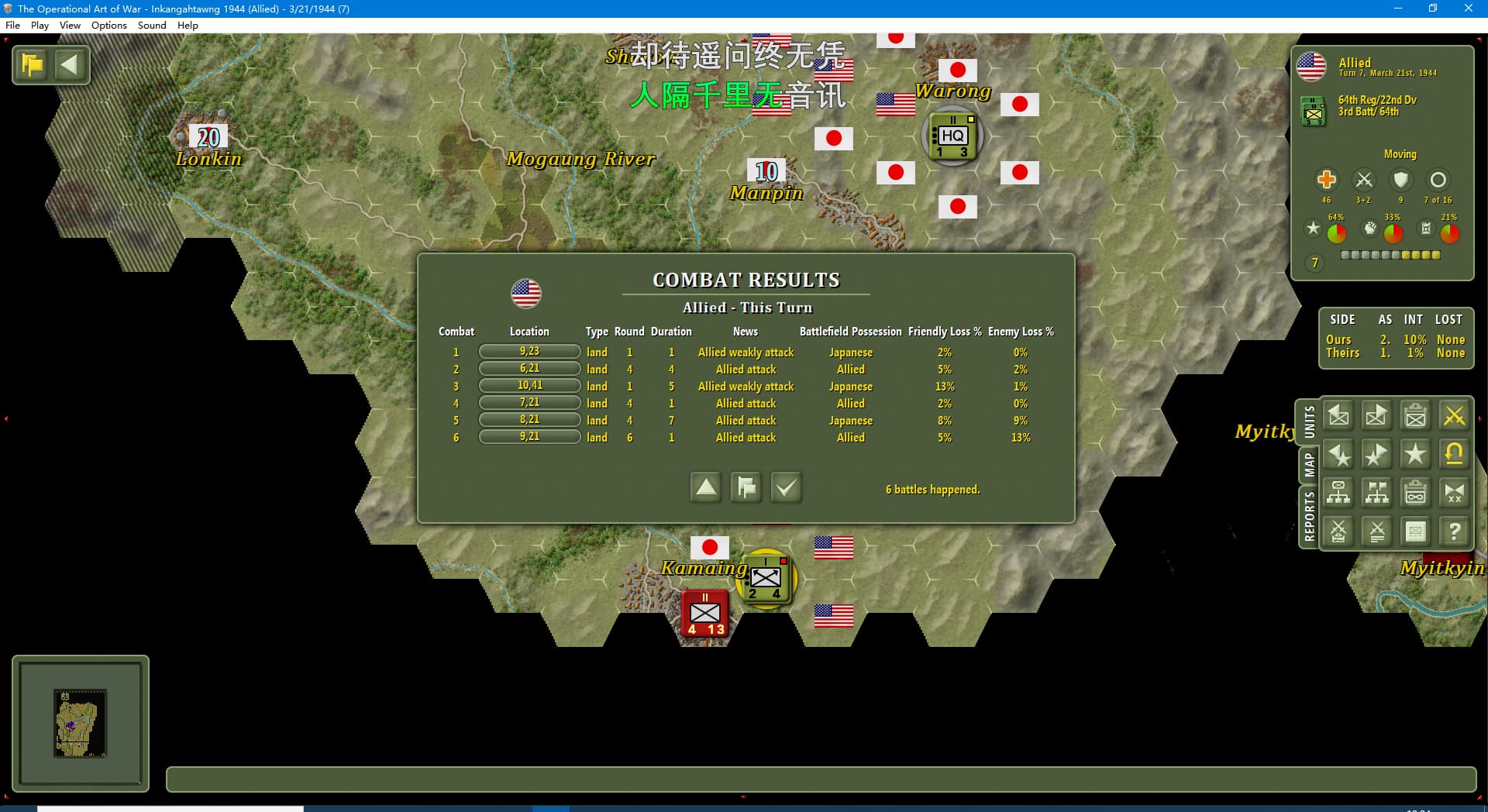Click the 'Allied weakly attack' news in combat 3
Screen dimensions: 1488x812
pos(746,387)
